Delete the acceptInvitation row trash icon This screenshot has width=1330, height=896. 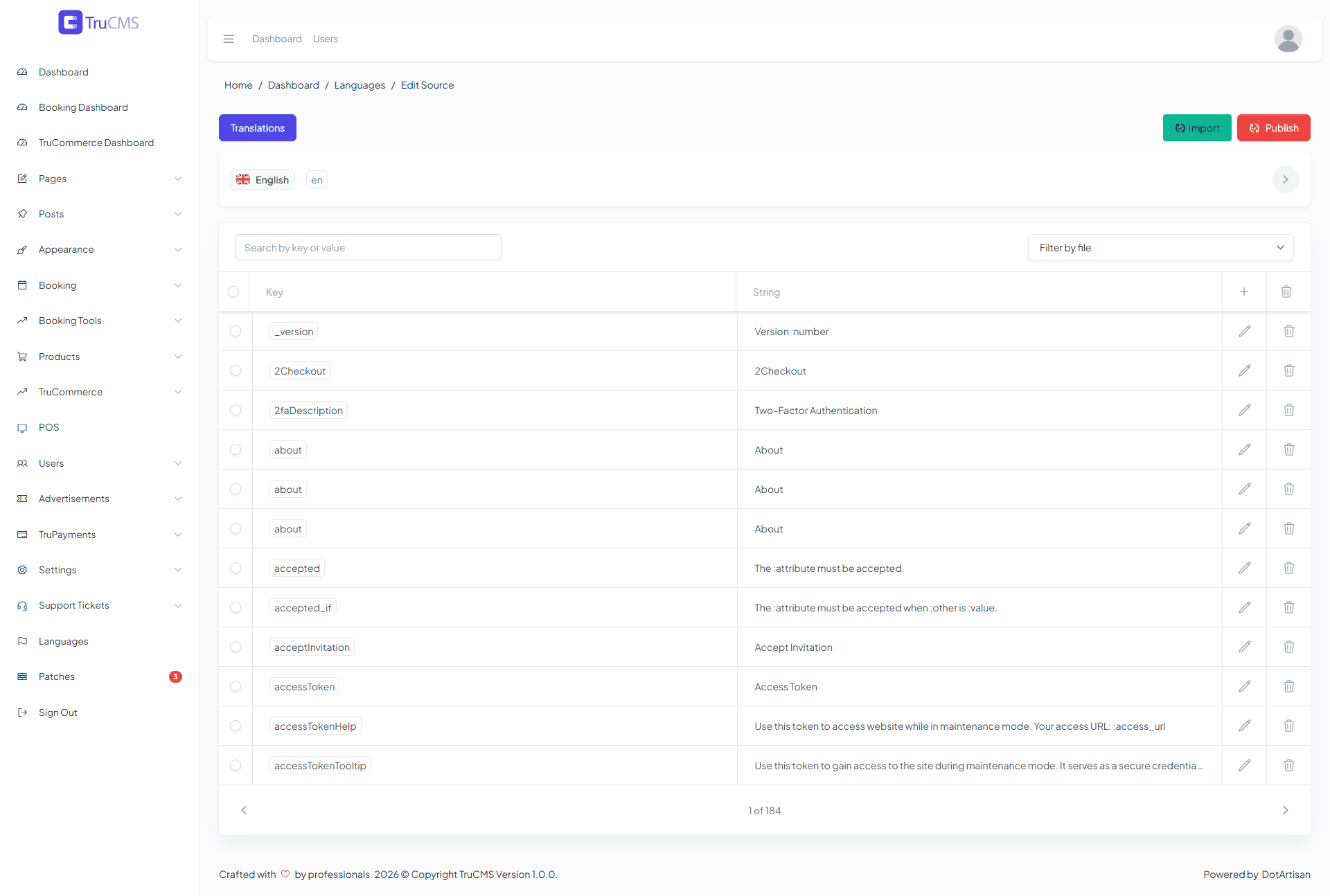[1289, 647]
